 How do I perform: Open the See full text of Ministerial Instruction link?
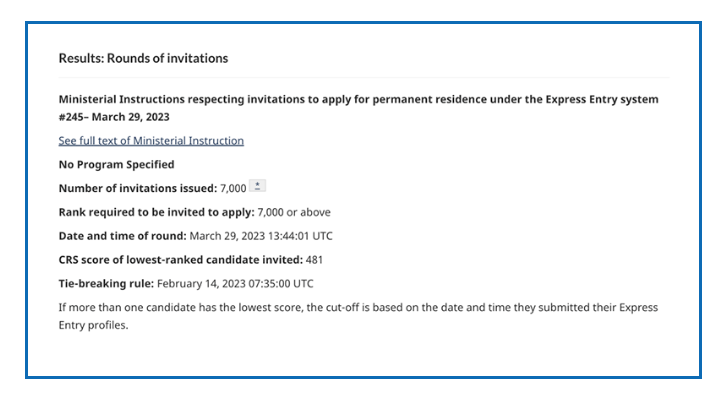click(x=151, y=141)
